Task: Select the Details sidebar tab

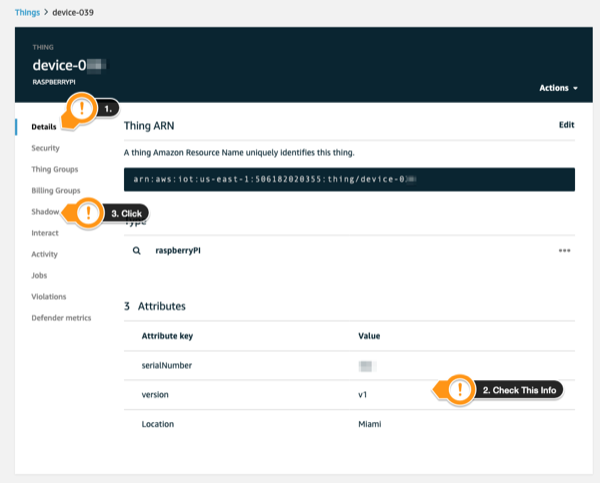Action: [44, 127]
